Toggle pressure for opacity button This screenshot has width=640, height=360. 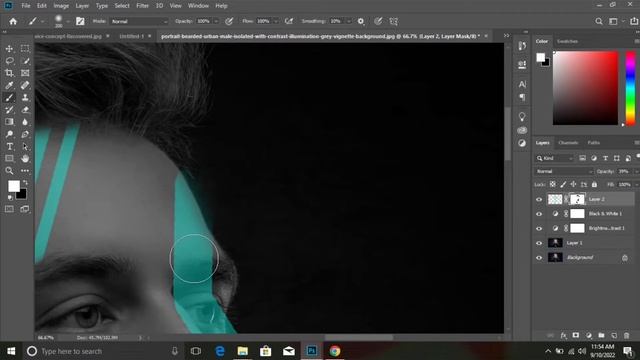229,21
